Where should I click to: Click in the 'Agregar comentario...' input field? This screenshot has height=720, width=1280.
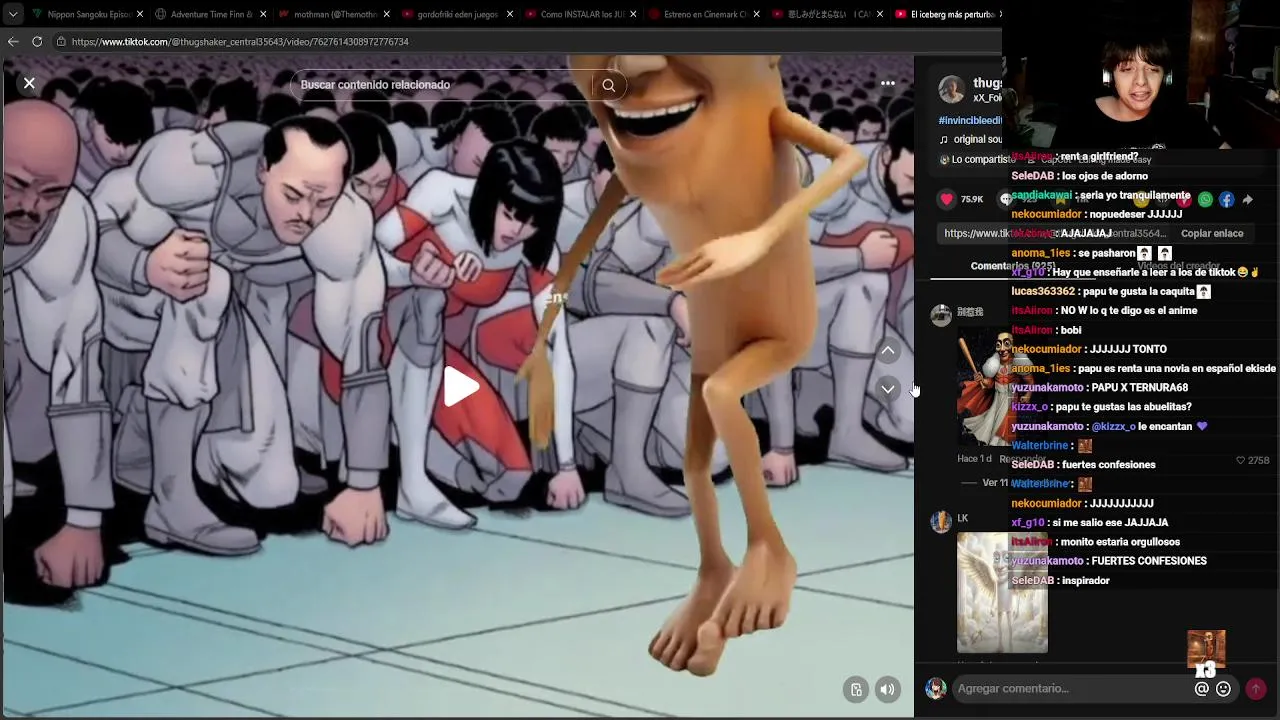click(1072, 688)
